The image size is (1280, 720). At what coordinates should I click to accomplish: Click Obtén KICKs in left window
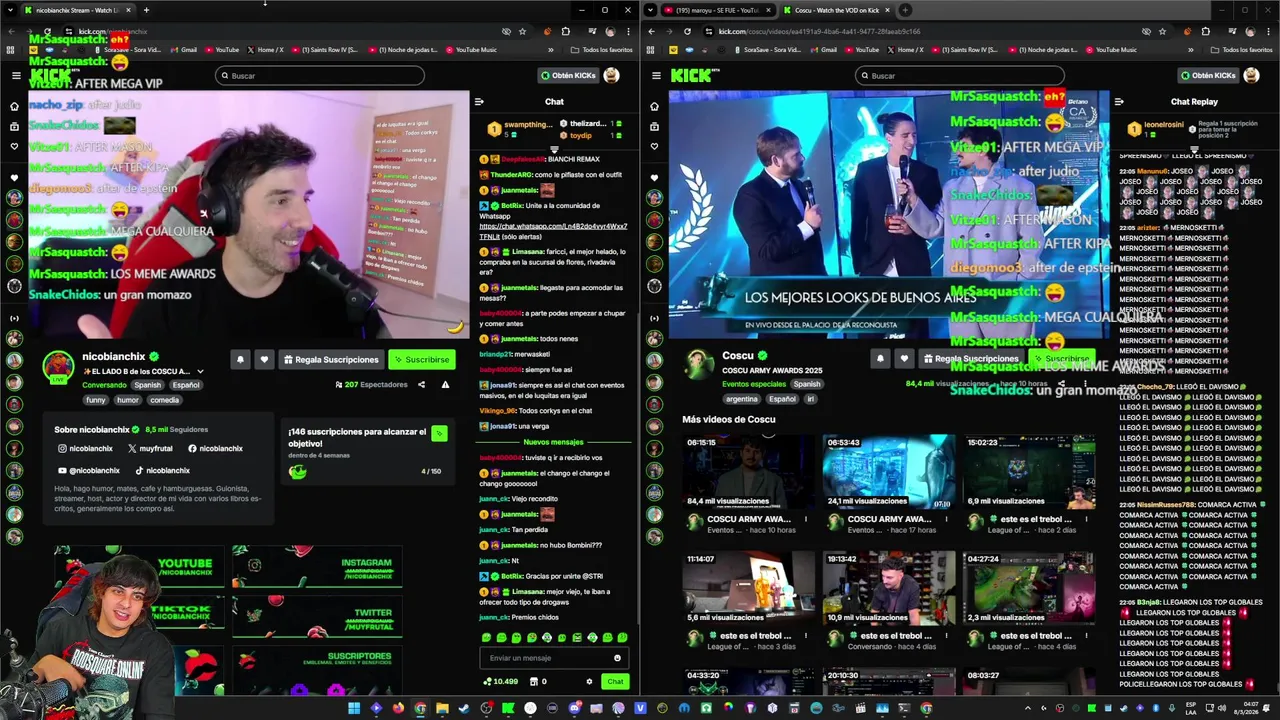point(567,75)
